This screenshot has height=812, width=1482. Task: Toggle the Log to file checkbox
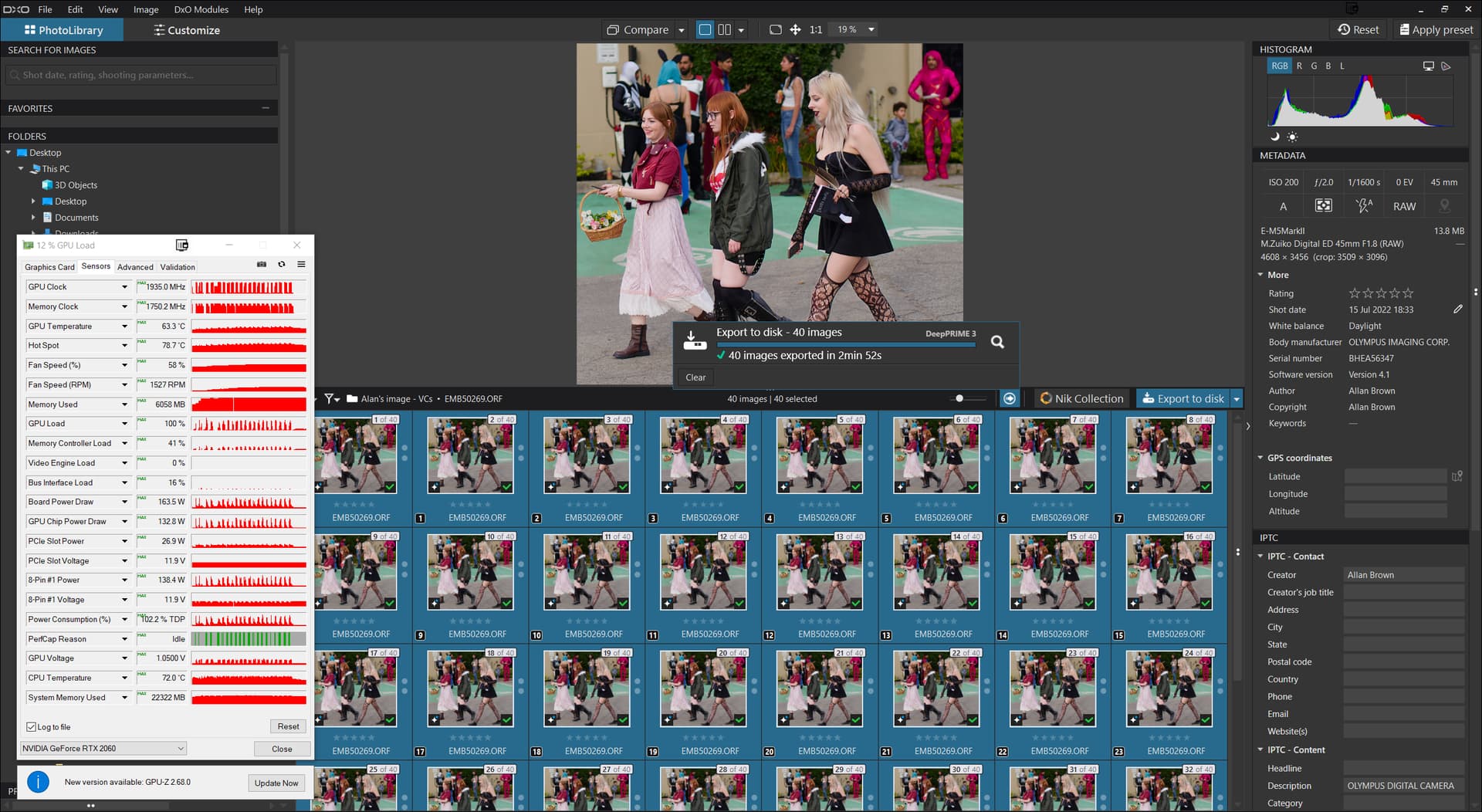pos(32,727)
